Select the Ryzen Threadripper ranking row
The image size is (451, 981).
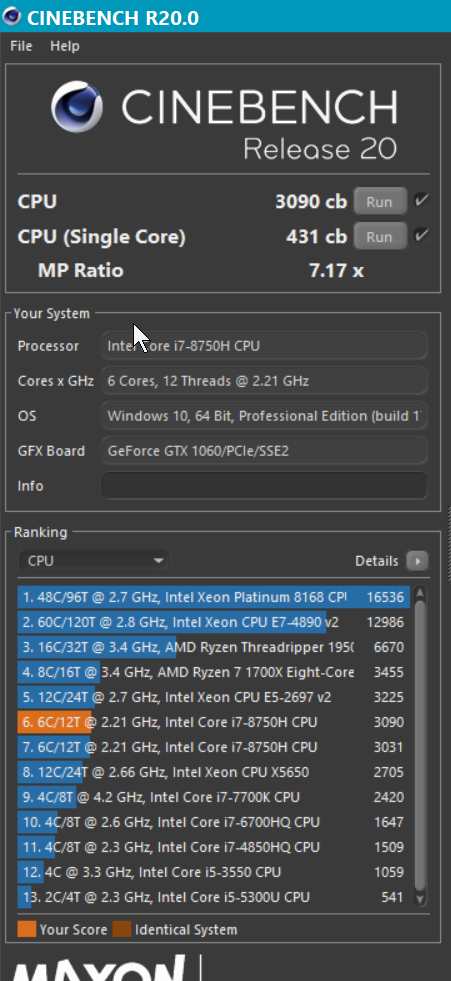tap(213, 647)
